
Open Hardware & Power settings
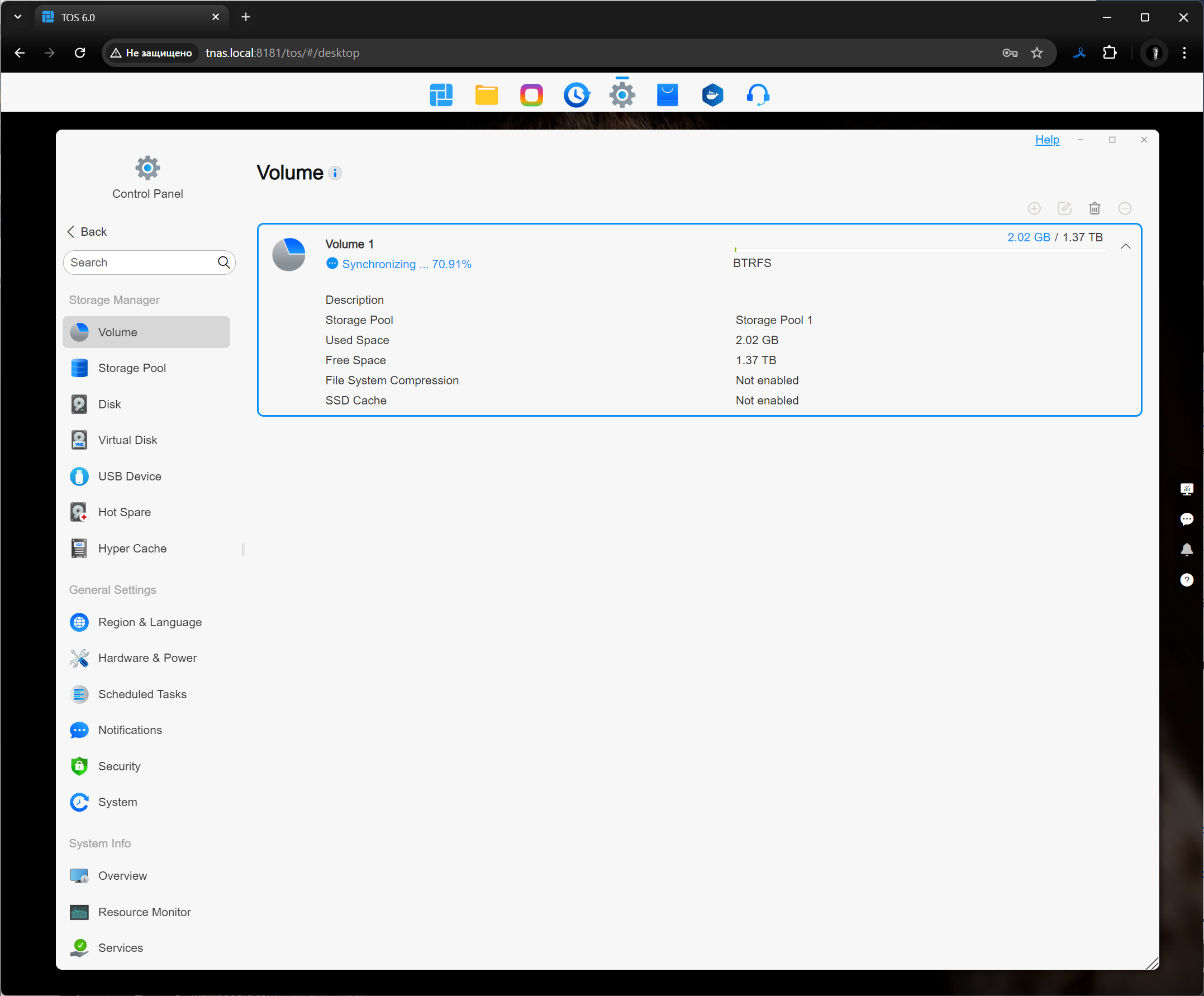pyautogui.click(x=146, y=658)
